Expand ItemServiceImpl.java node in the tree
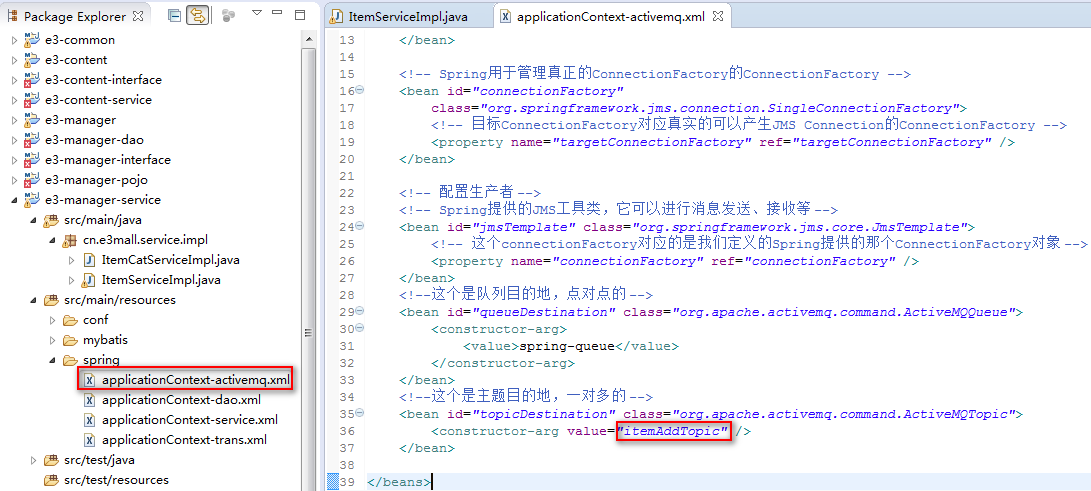The image size is (1091, 491). pyautogui.click(x=72, y=280)
